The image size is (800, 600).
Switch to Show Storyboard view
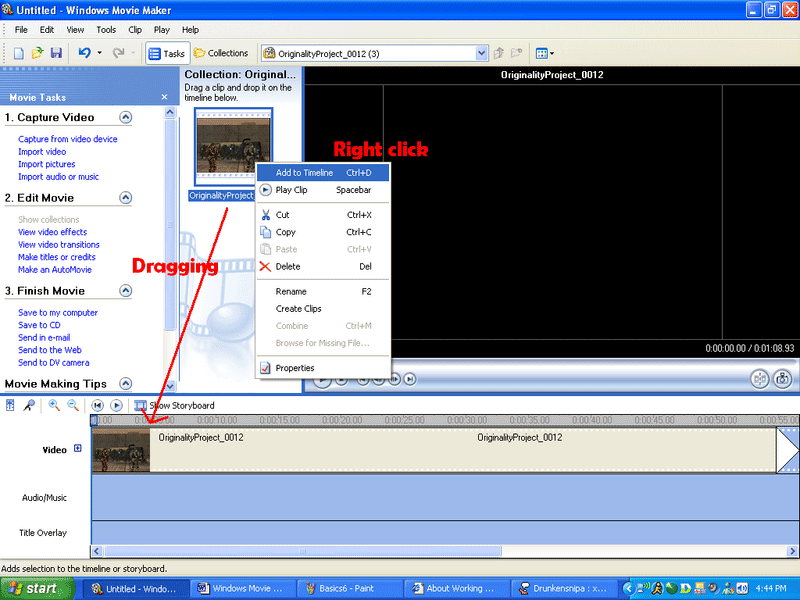click(174, 405)
